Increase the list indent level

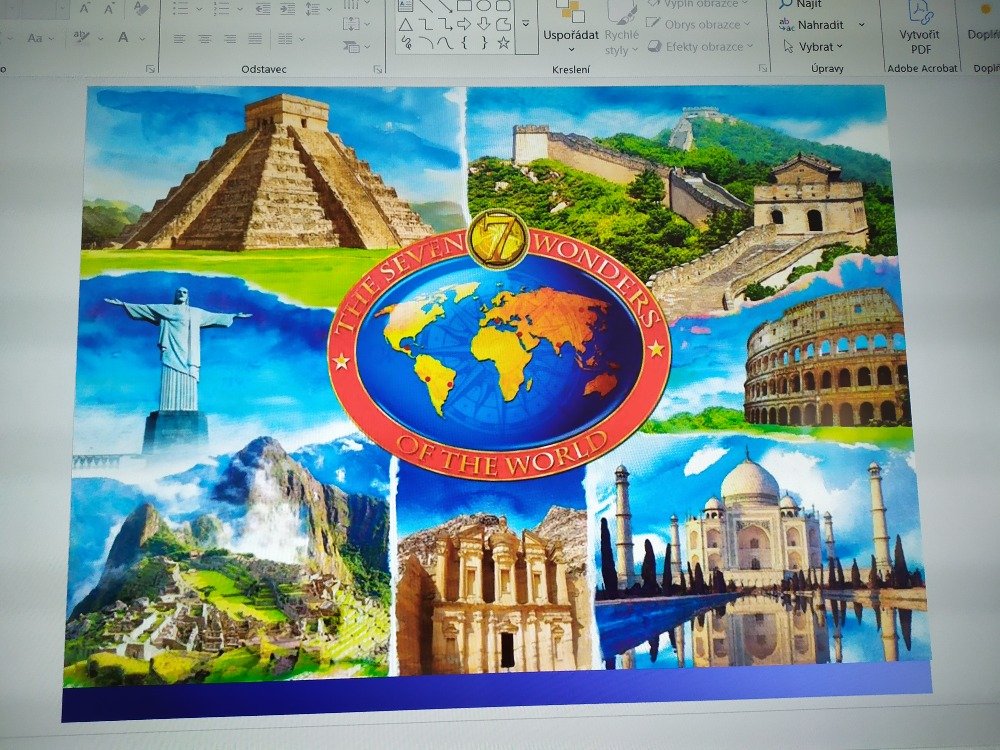click(x=288, y=9)
